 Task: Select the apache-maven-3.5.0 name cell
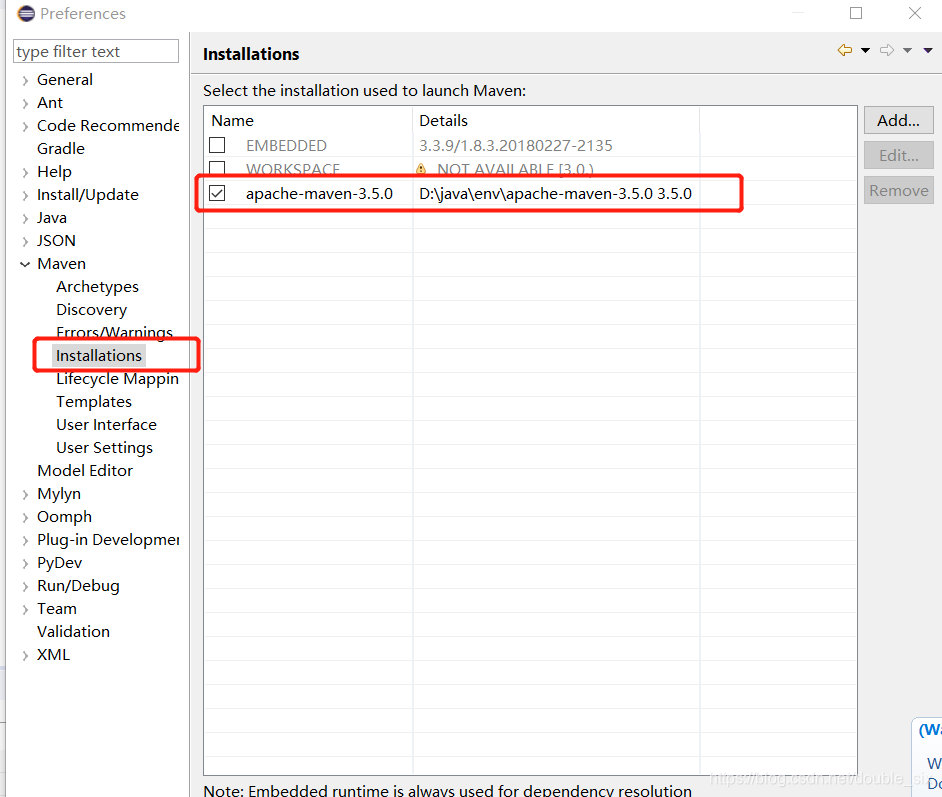click(319, 193)
